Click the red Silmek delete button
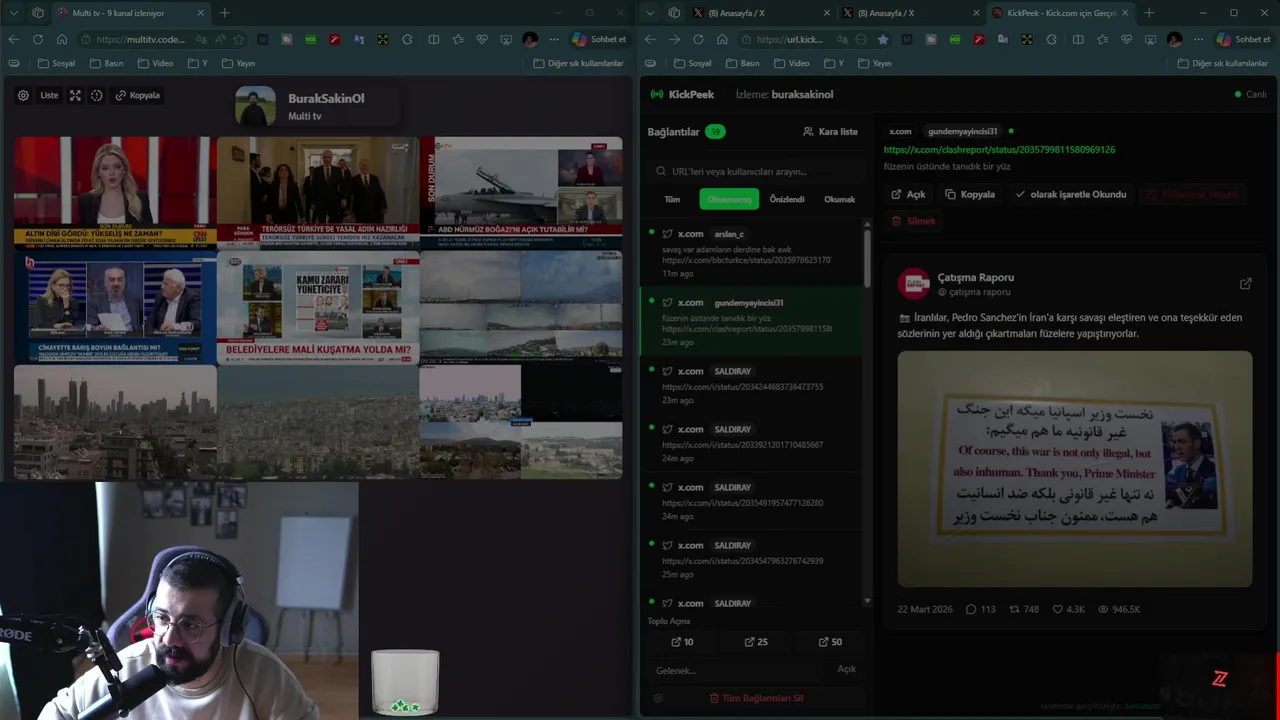The height and width of the screenshot is (720, 1280). click(914, 221)
